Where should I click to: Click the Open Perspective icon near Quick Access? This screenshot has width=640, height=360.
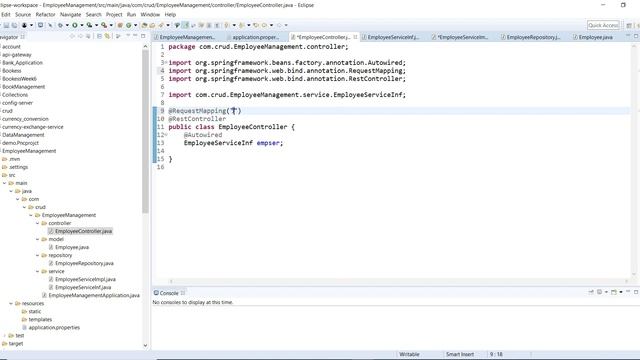pyautogui.click(x=629, y=25)
